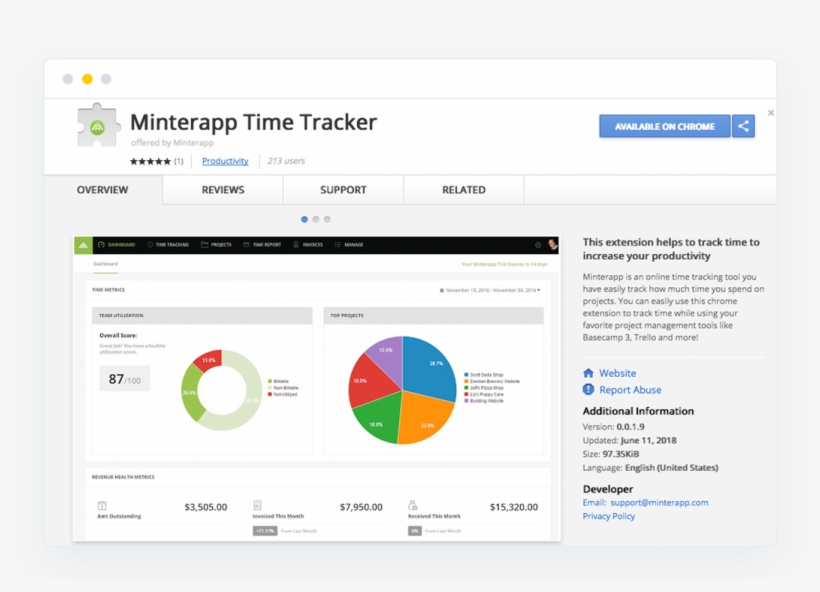Click the home icon beside Website
The width and height of the screenshot is (820, 592).
pyautogui.click(x=588, y=373)
